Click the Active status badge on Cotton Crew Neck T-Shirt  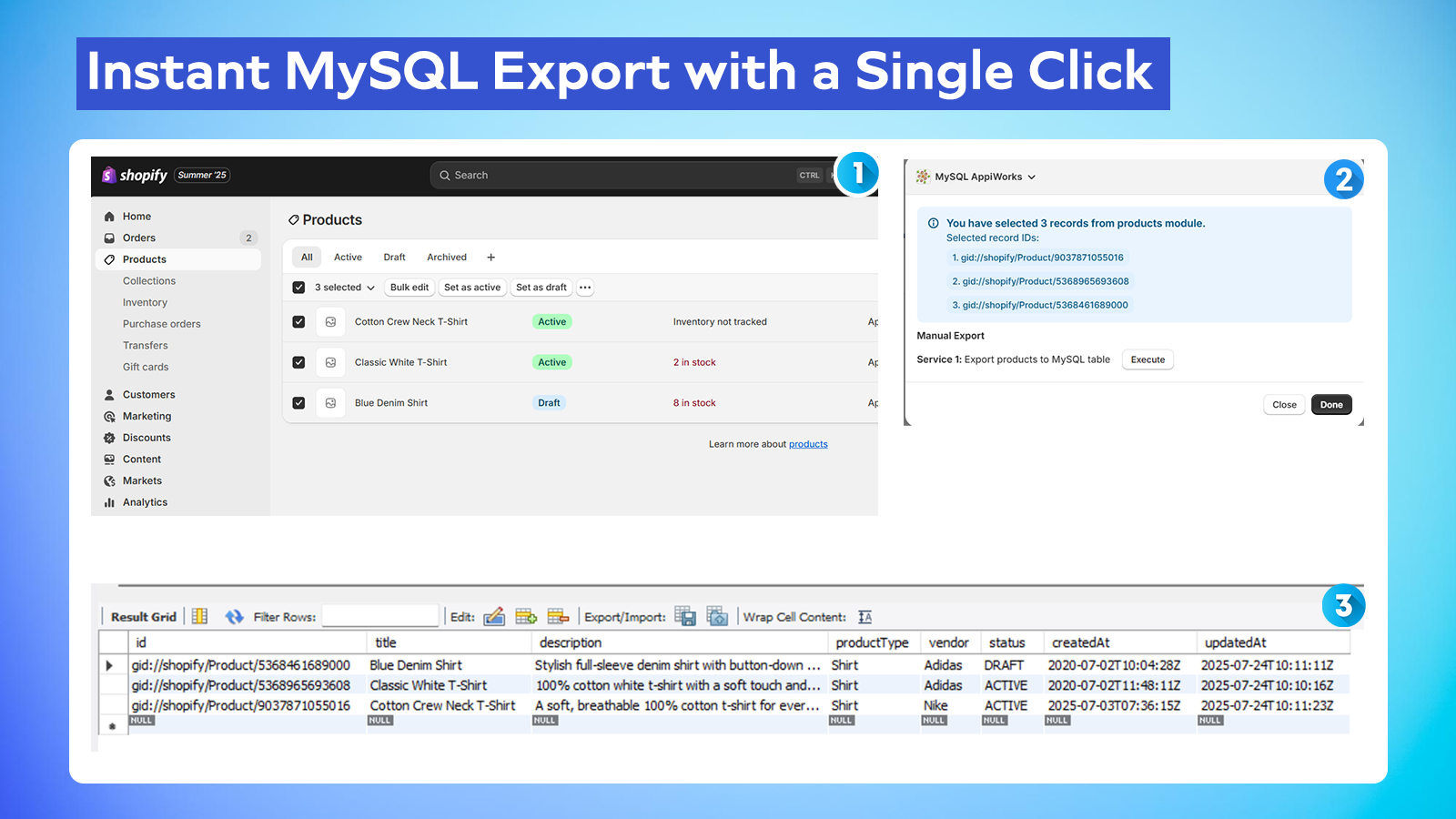[551, 321]
